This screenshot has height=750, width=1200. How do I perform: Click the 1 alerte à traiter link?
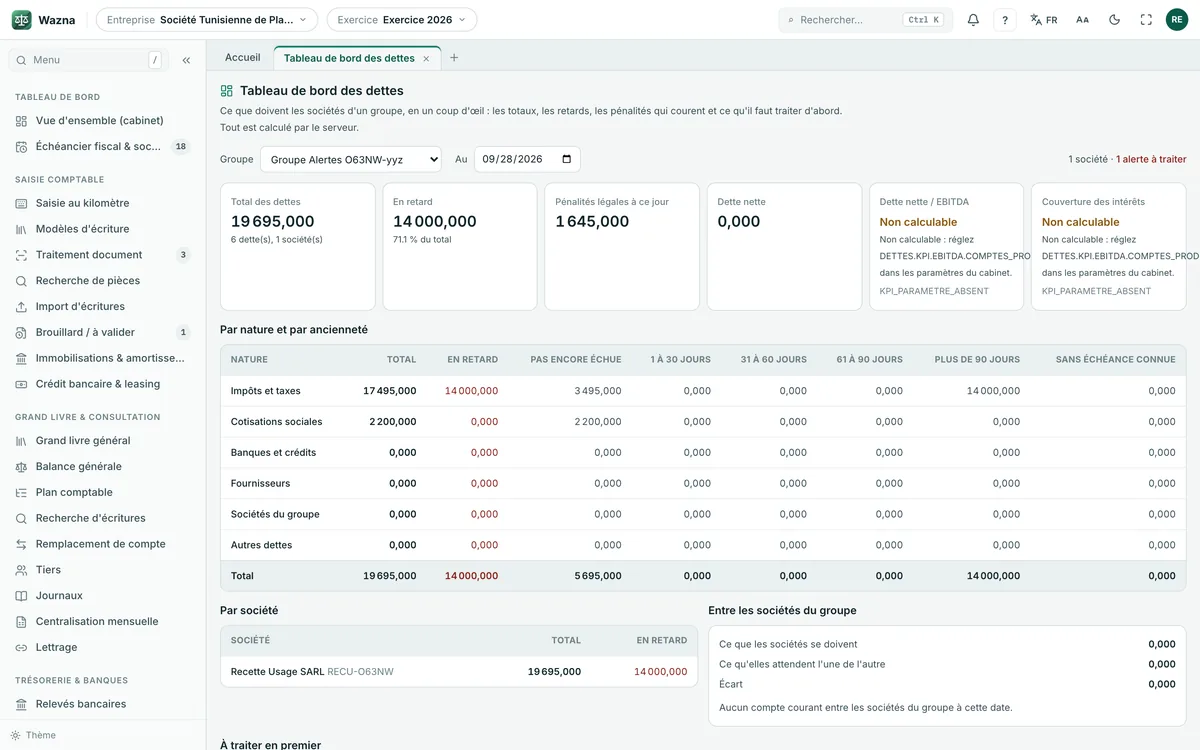click(x=1151, y=159)
